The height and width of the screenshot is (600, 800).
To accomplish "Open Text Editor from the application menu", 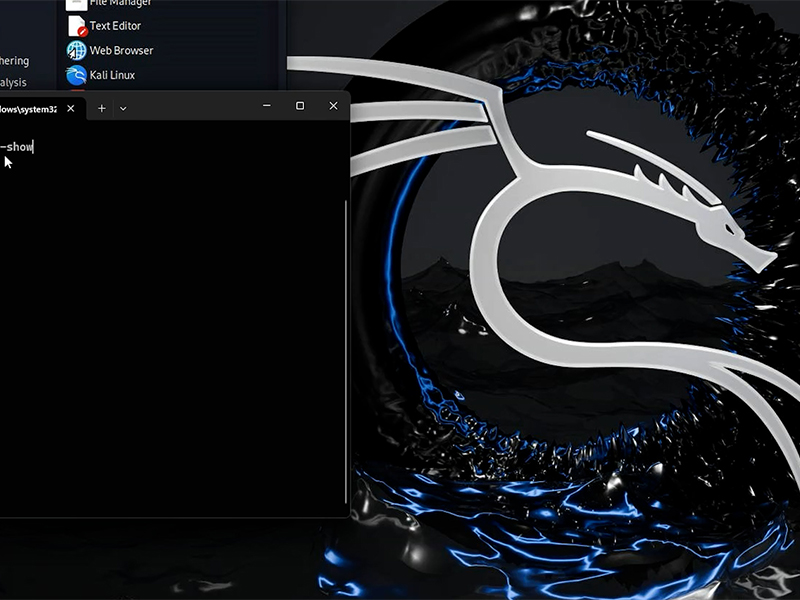I will pyautogui.click(x=105, y=26).
